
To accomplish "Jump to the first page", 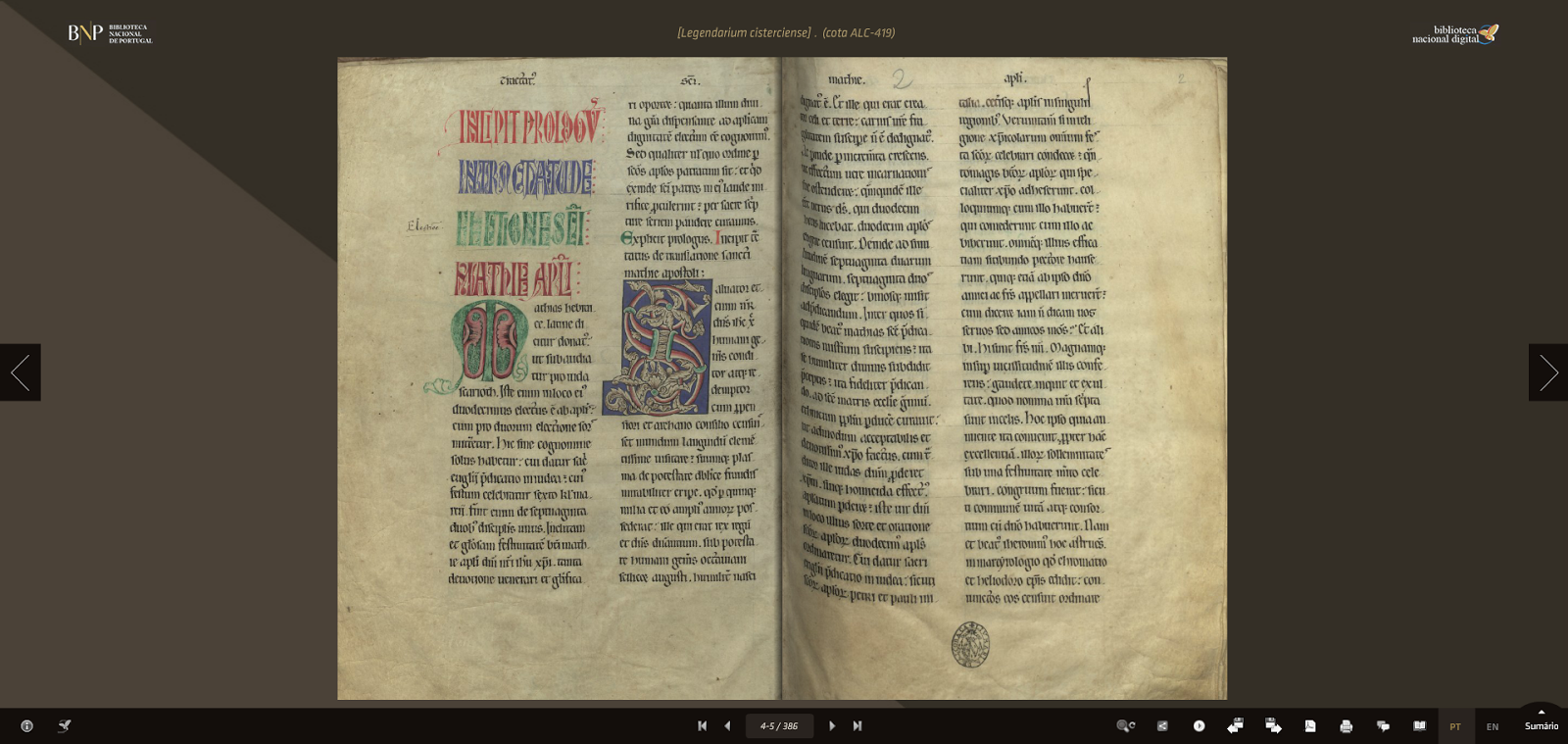I will point(702,726).
